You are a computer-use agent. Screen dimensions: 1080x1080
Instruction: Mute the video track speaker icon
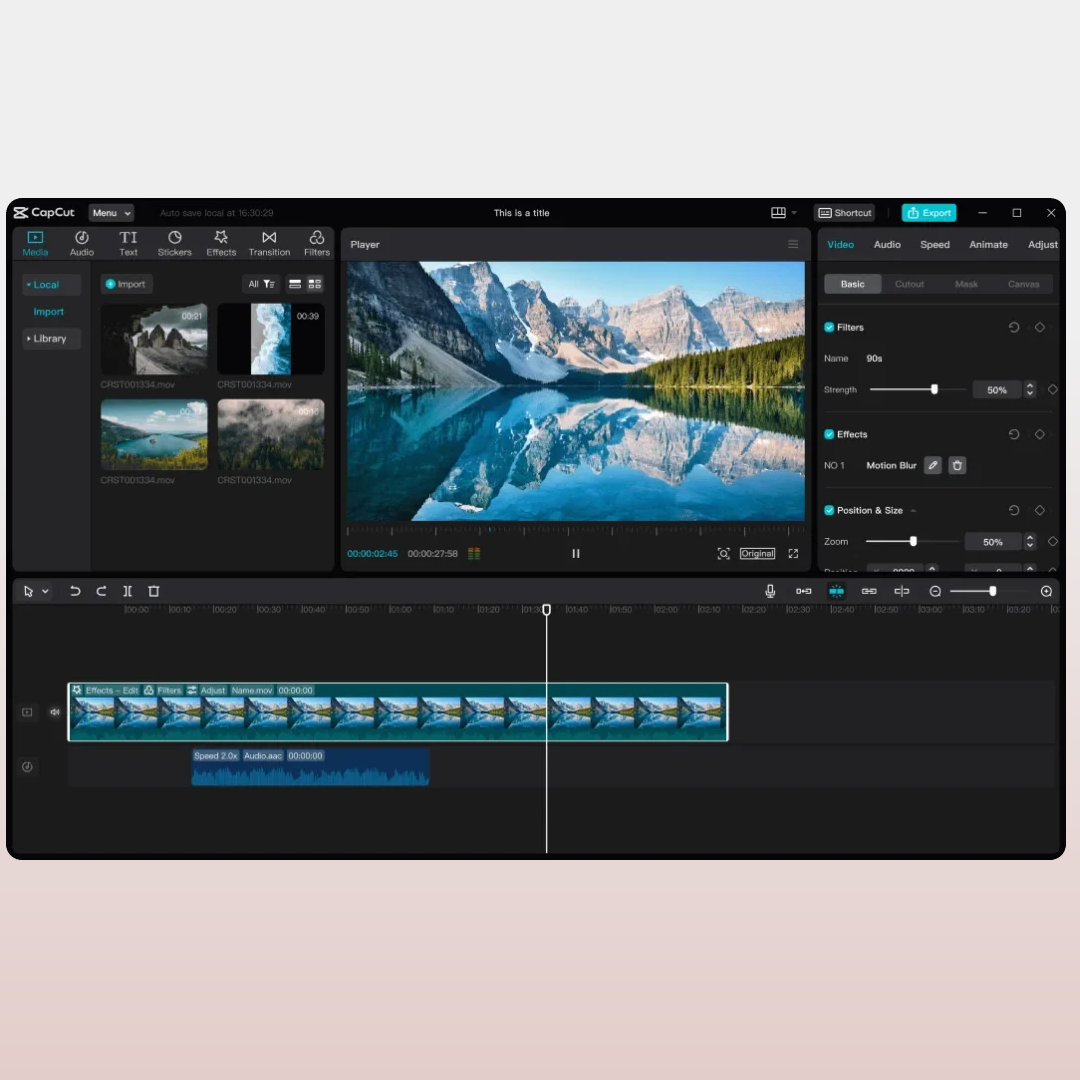pos(55,712)
